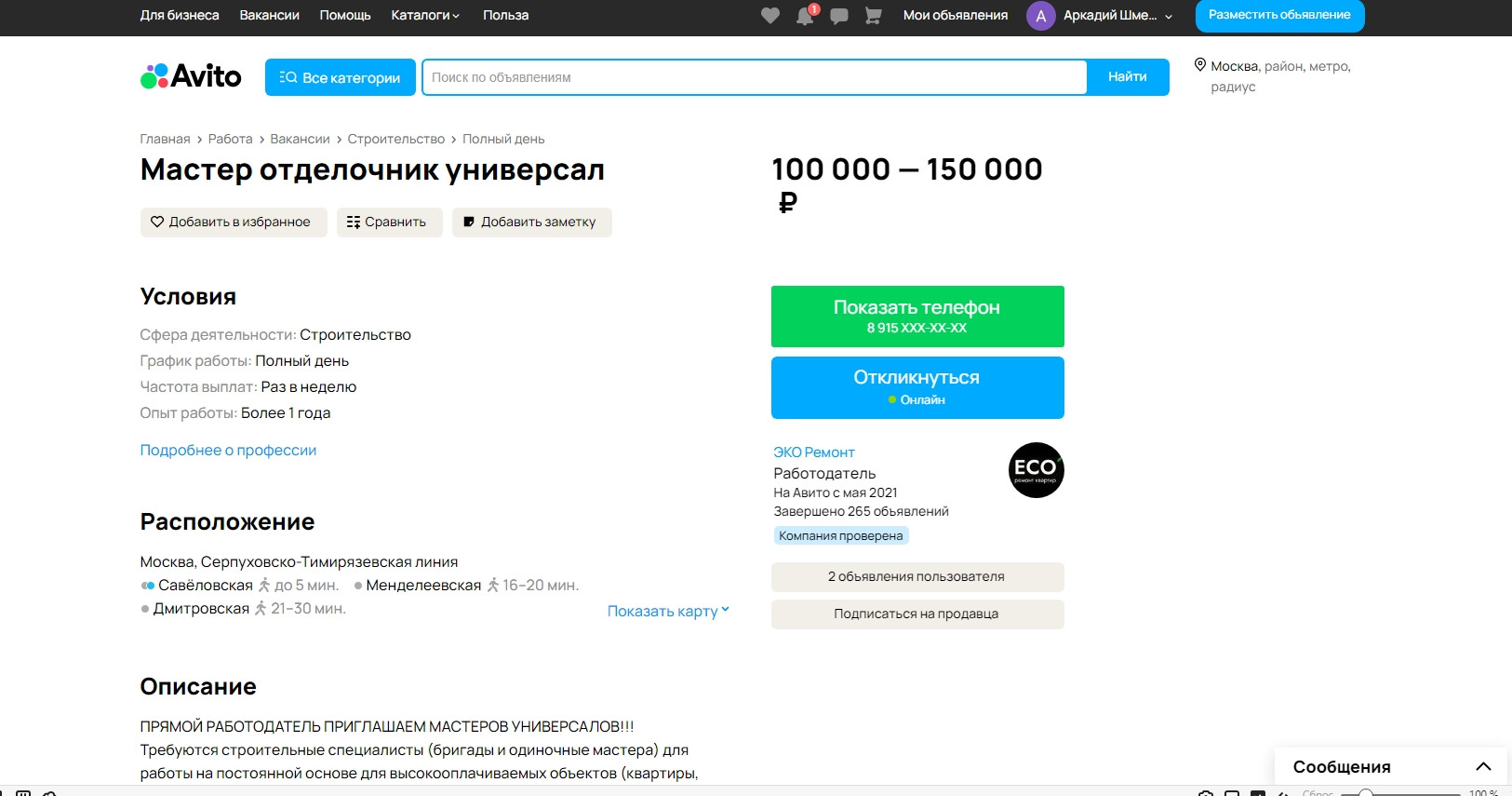Viewport: 1512px width, 796px height.
Task: Click the Более 1 года experience value
Action: pyautogui.click(x=286, y=413)
